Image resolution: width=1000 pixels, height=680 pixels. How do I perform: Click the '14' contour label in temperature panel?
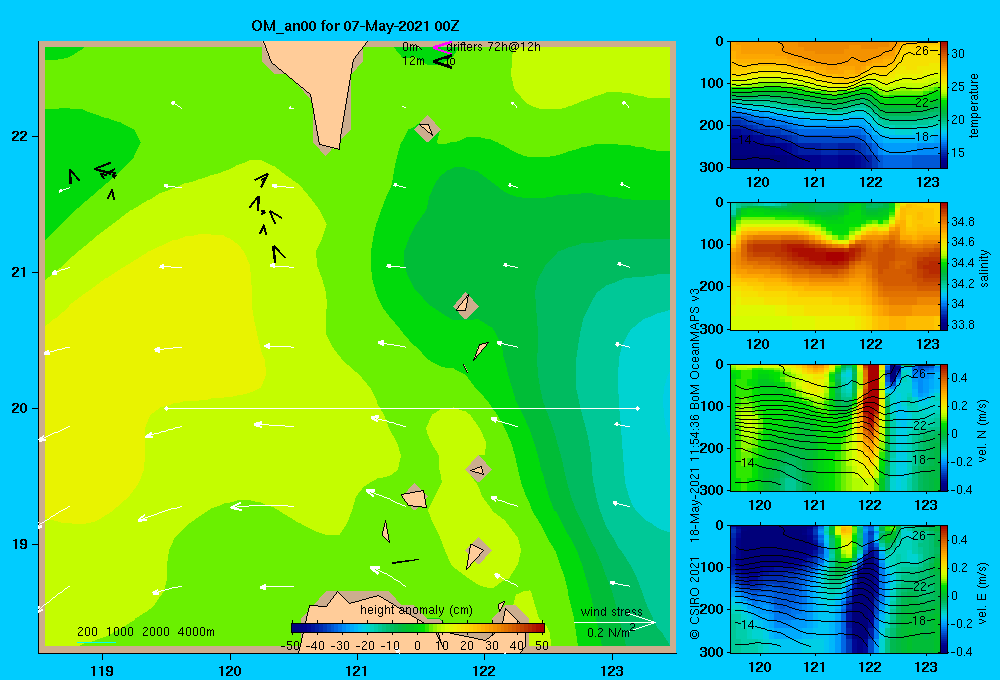click(746, 140)
